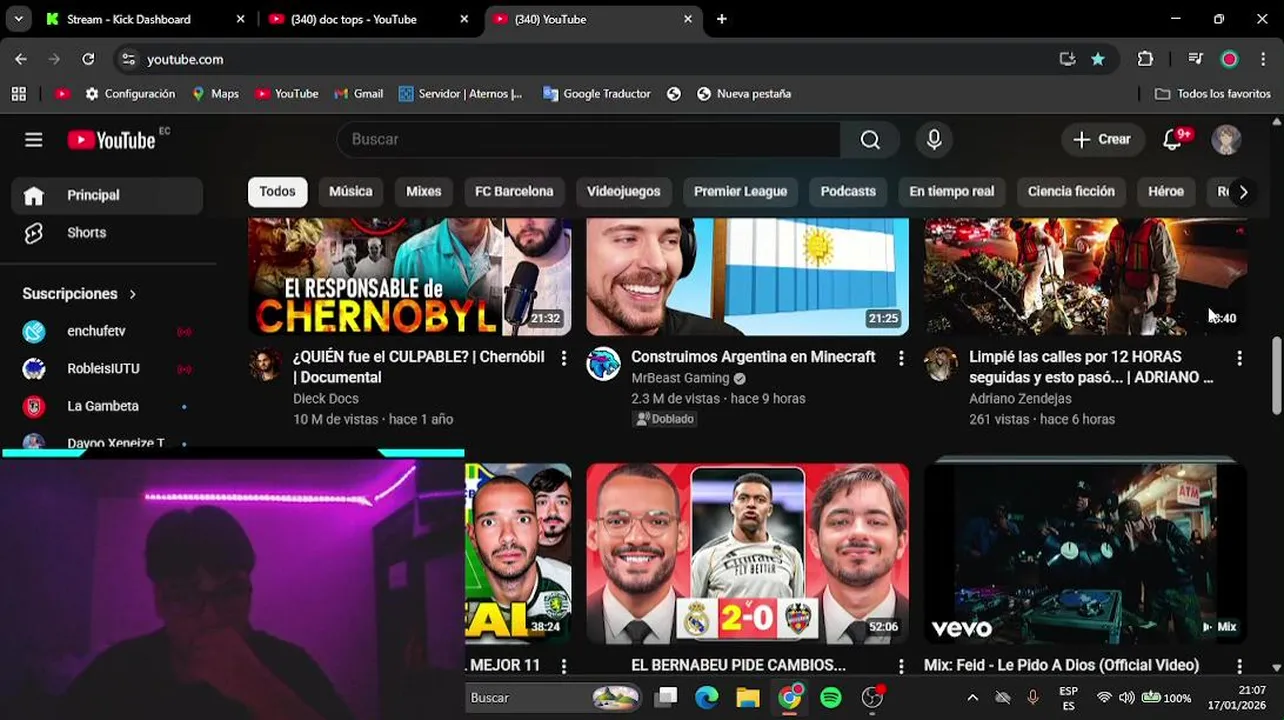This screenshot has width=1284, height=720.
Task: Select the Podcasts chip
Action: point(848,192)
